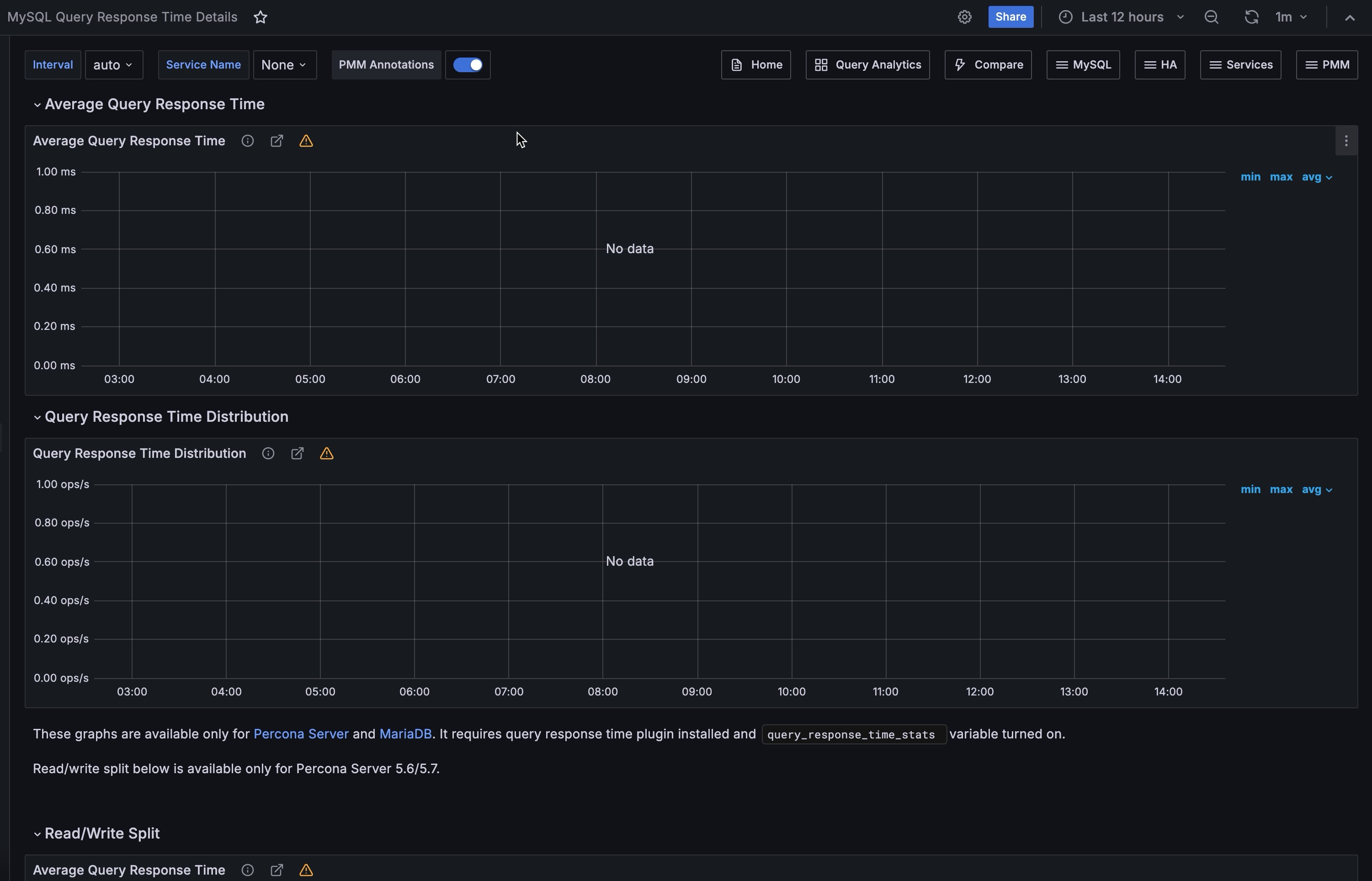The width and height of the screenshot is (1372, 881).
Task: Open the Interval auto dropdown
Action: point(113,64)
